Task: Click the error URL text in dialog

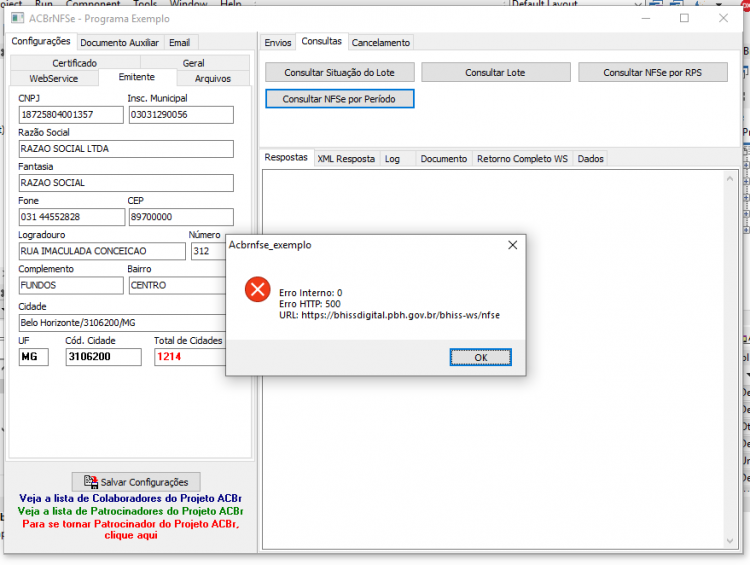Action: pos(389,315)
